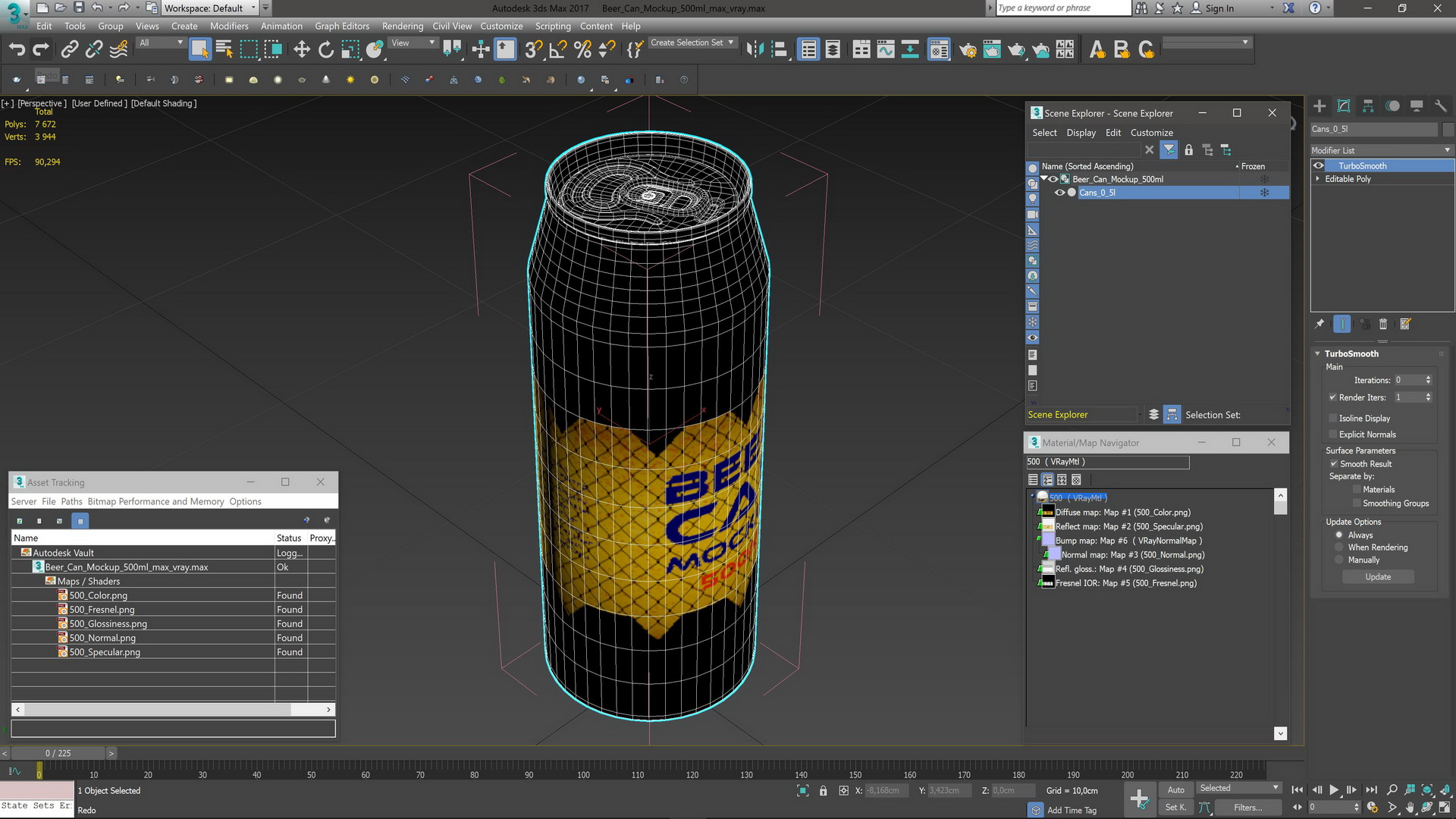
Task: Open the selection filter All dropdown
Action: pos(161,43)
